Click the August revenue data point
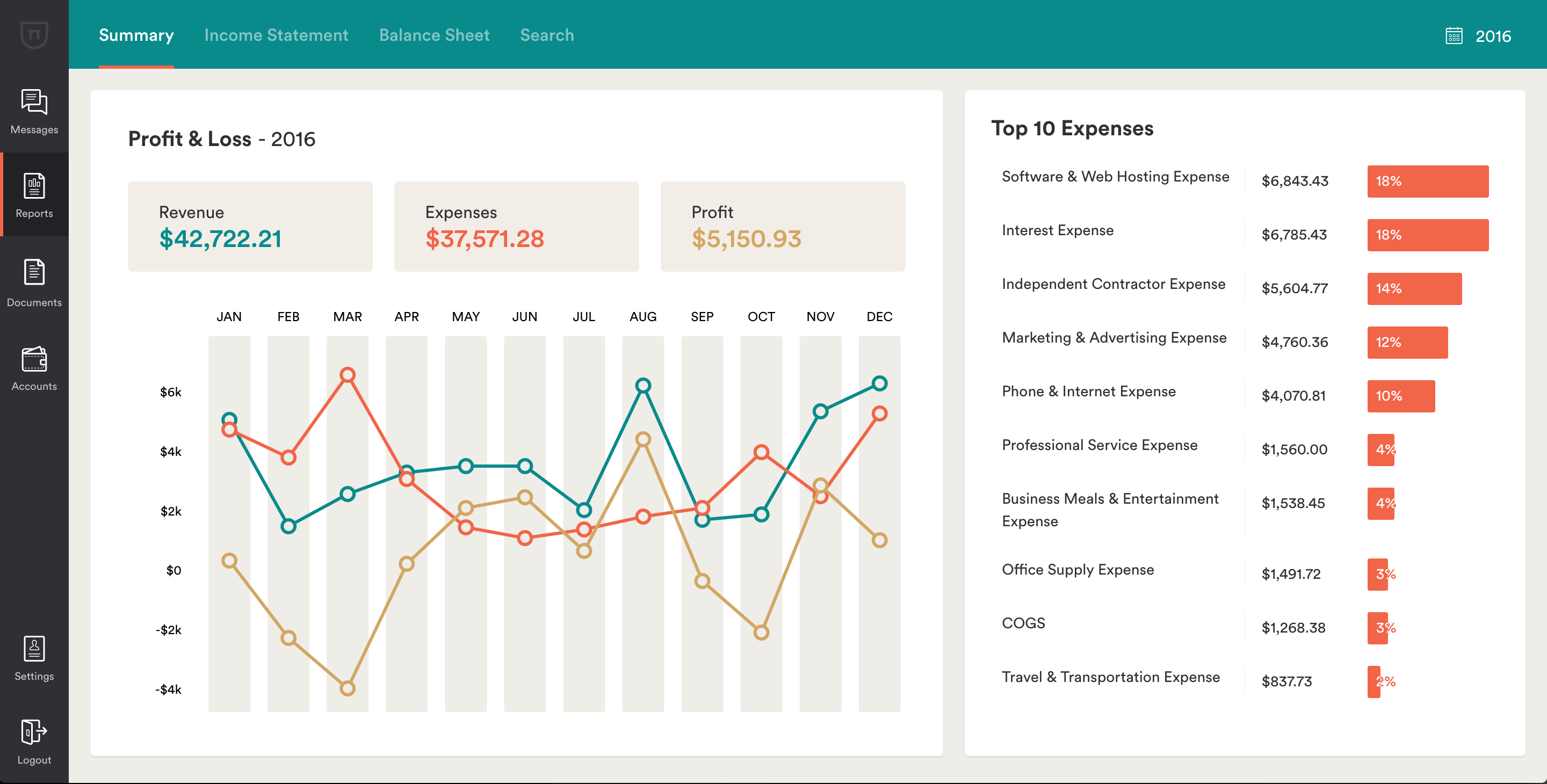 point(642,386)
